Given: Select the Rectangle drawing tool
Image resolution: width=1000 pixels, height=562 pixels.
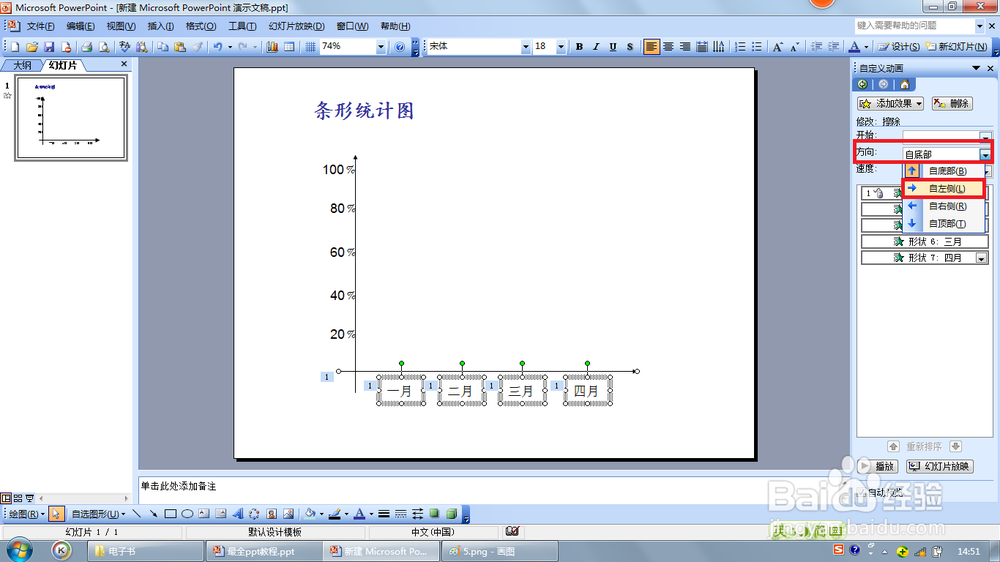Looking at the screenshot, I should [170, 514].
